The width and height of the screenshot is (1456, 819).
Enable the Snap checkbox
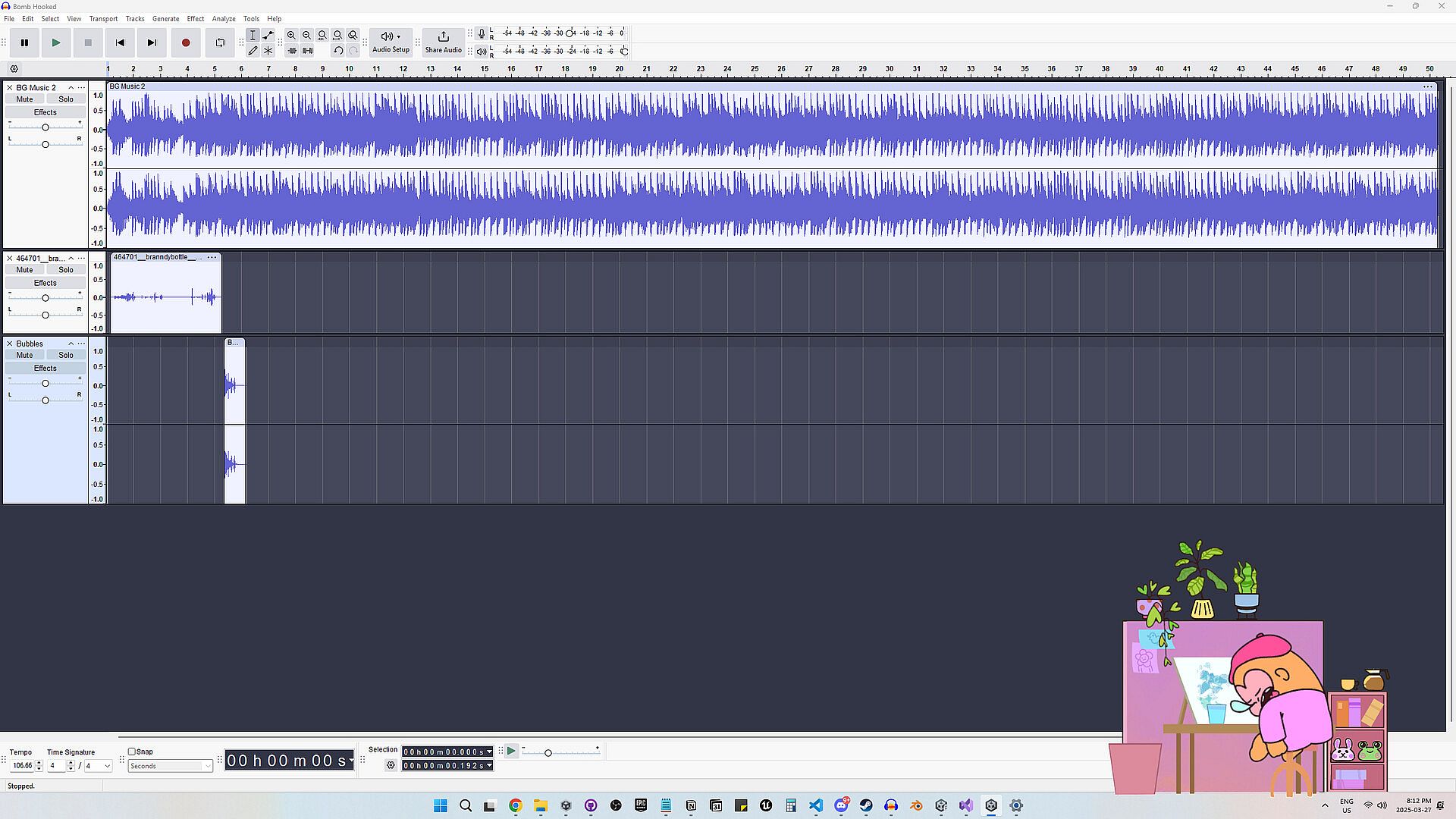132,752
